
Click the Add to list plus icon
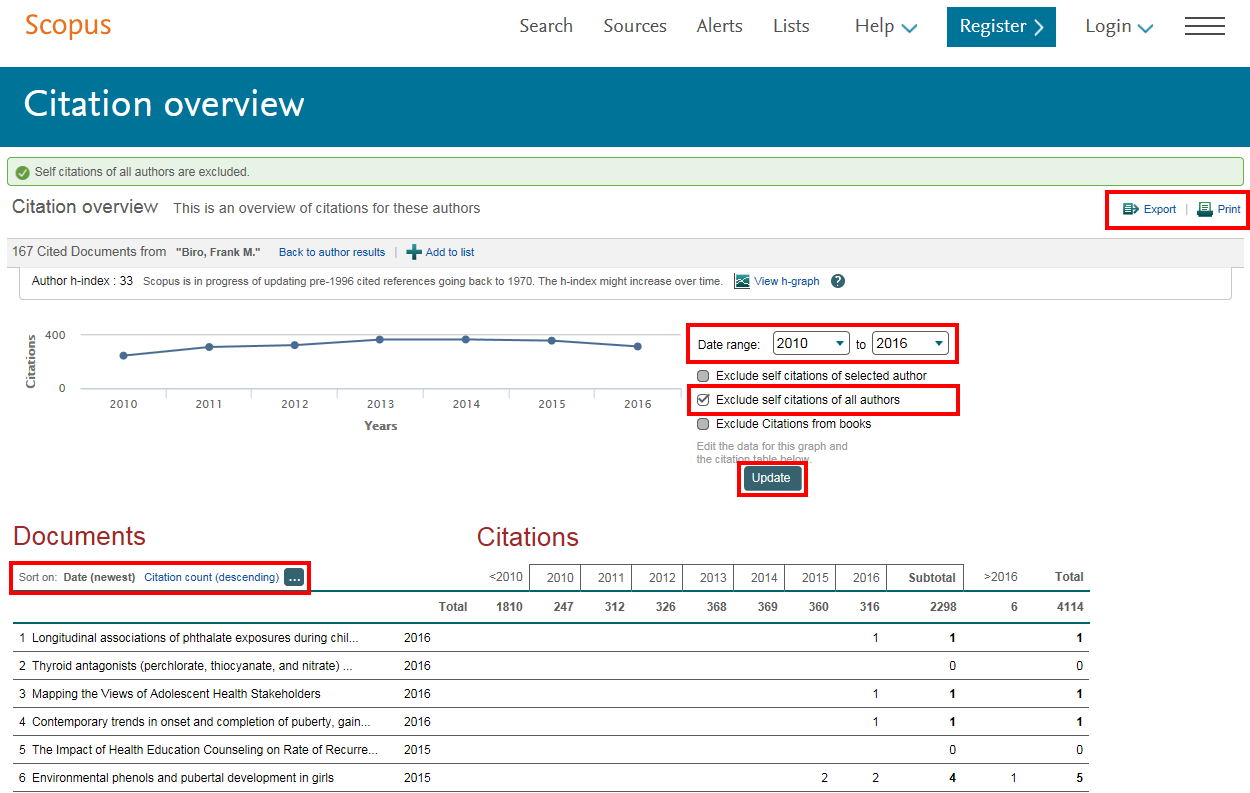[x=413, y=252]
